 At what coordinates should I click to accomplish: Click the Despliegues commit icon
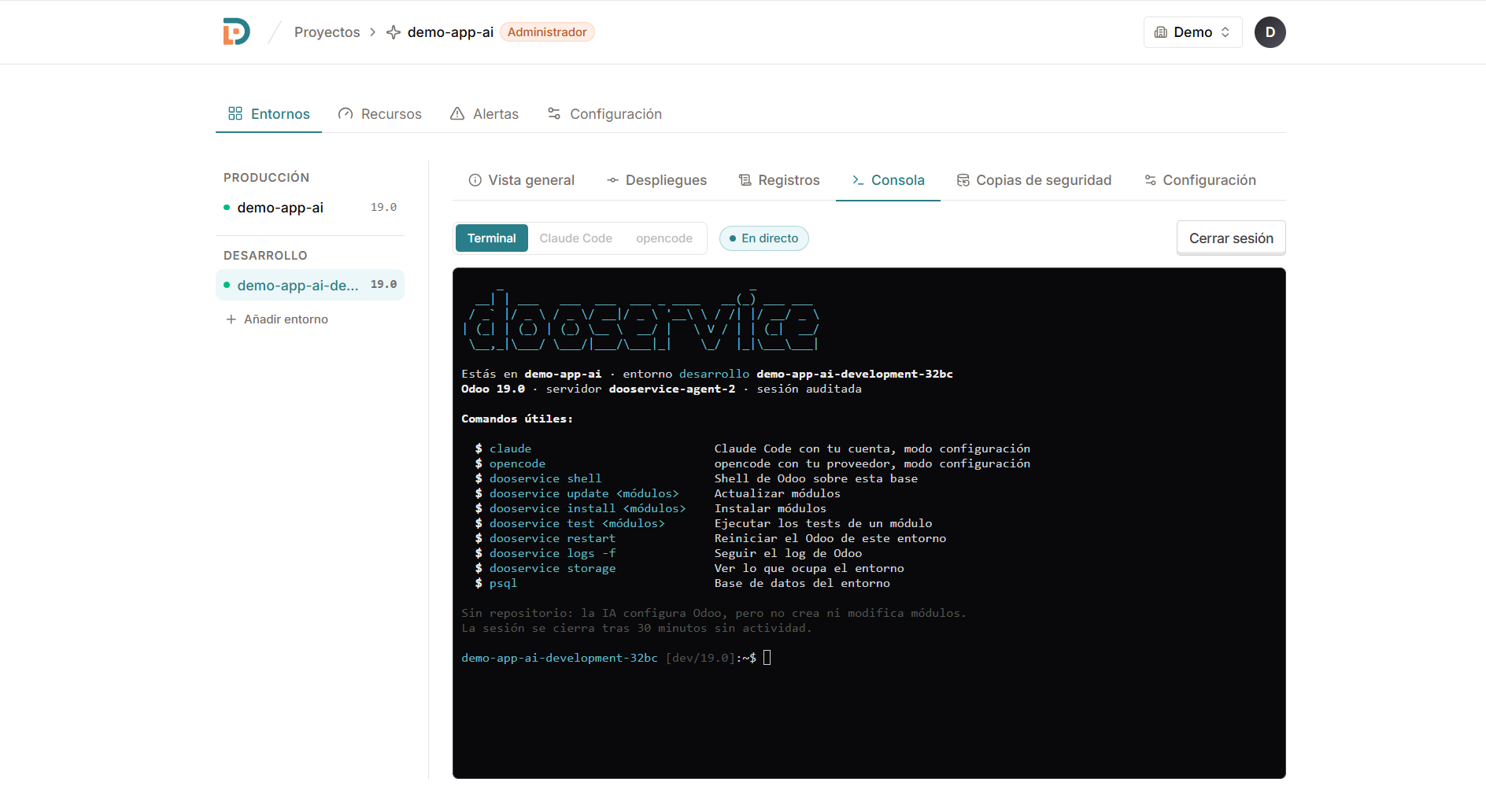coord(612,180)
